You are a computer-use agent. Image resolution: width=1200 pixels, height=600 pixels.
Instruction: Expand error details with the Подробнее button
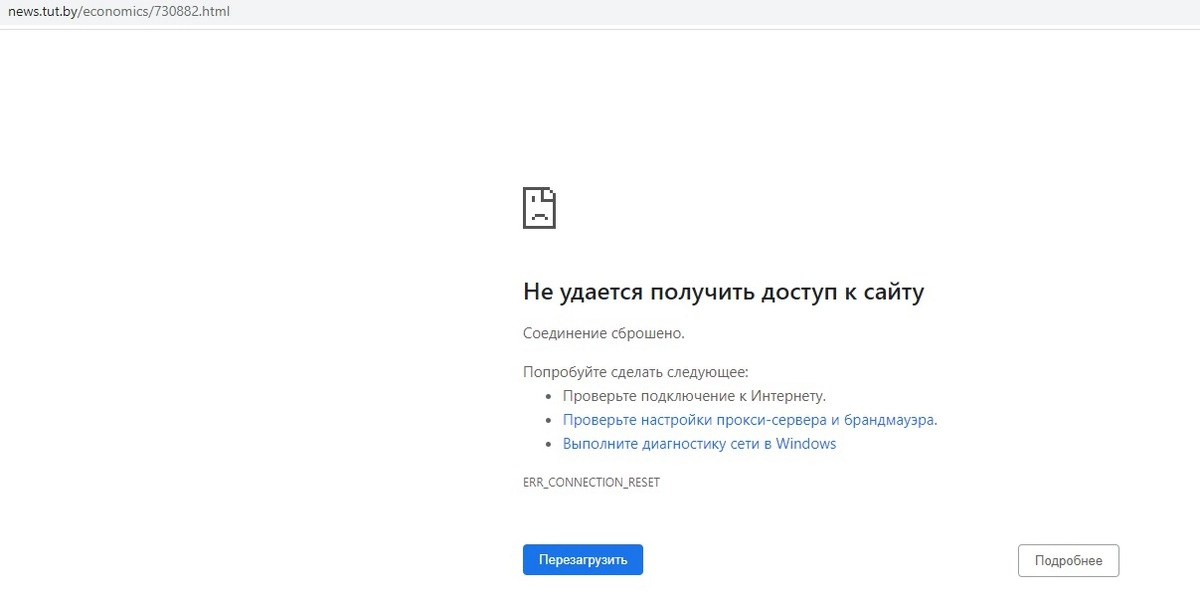(1067, 560)
